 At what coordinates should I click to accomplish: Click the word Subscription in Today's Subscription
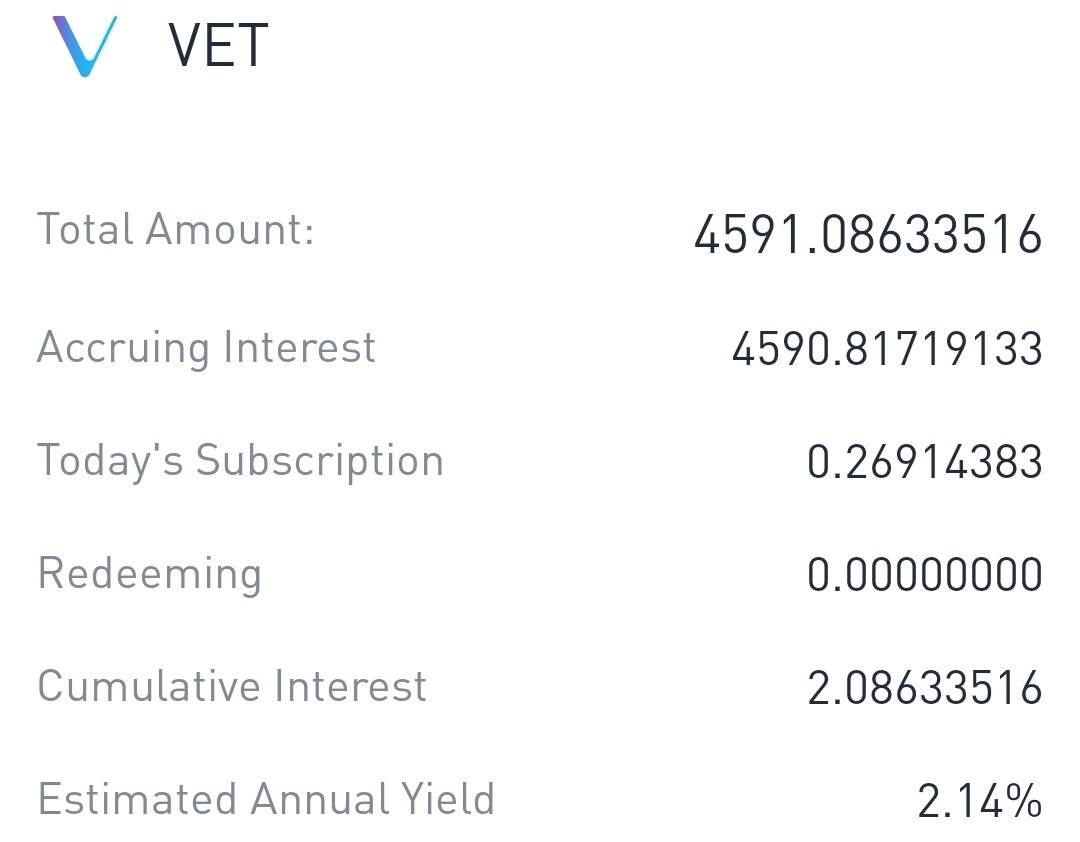tap(320, 462)
